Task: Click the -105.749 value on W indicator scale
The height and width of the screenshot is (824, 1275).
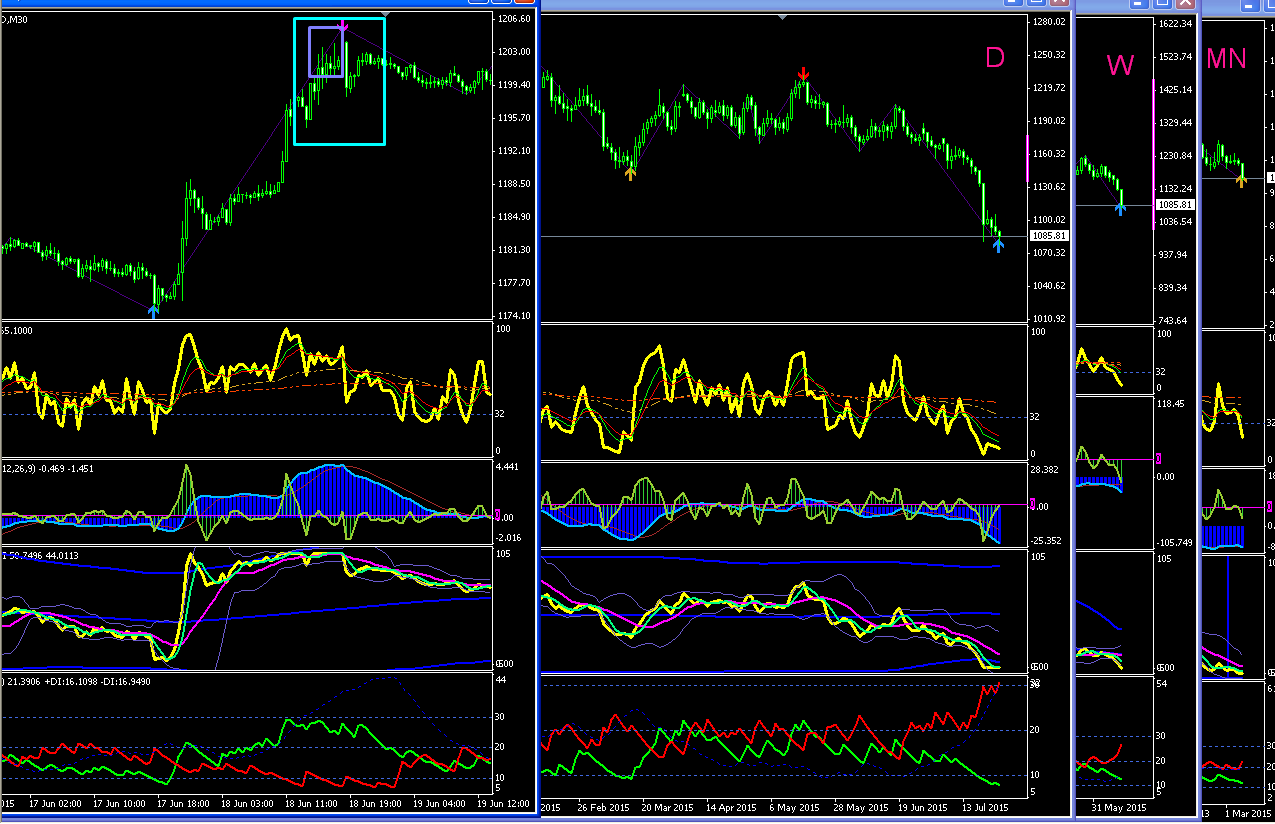Action: [1175, 543]
